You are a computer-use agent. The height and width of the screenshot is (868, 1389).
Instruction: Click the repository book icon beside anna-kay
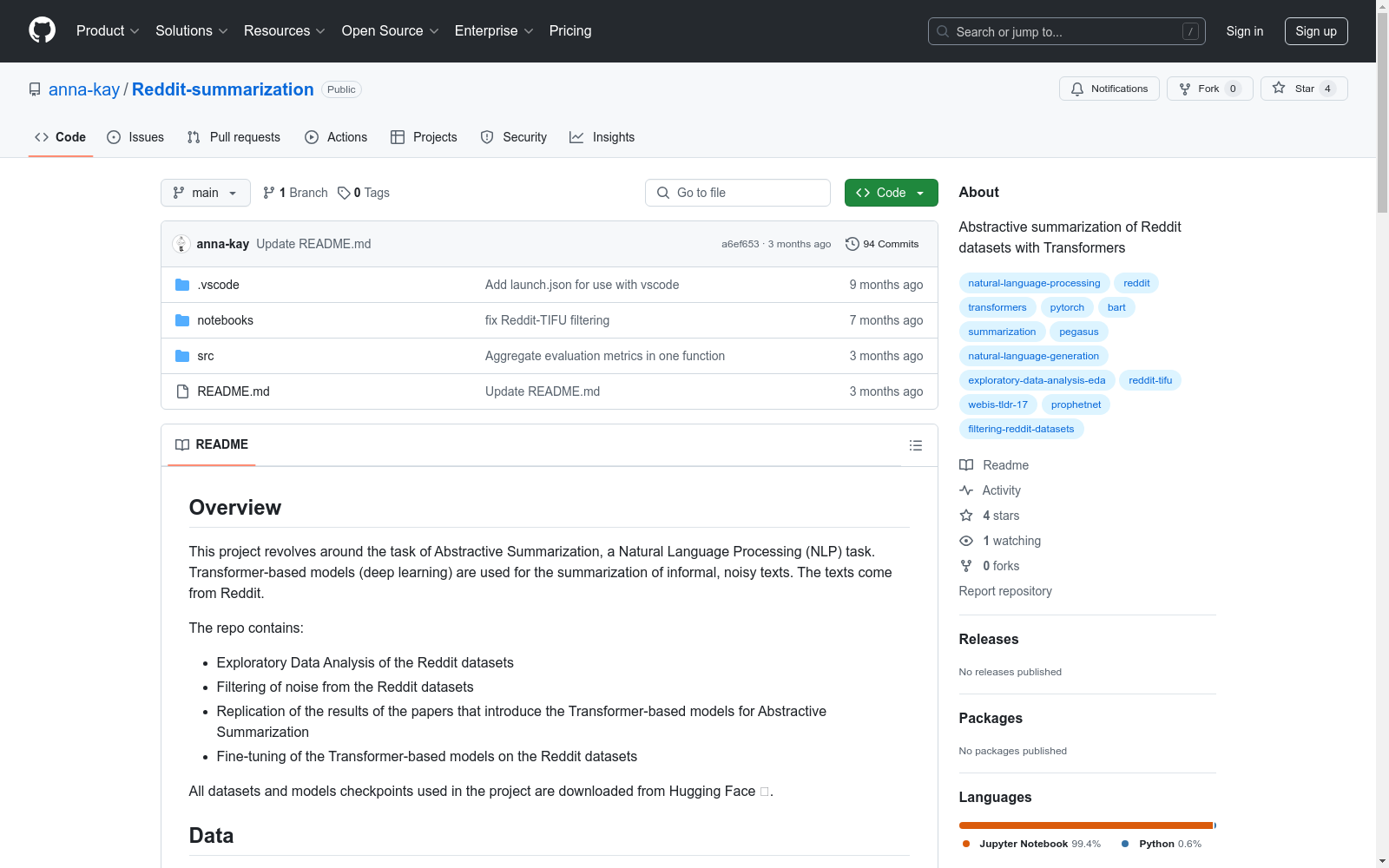35,89
